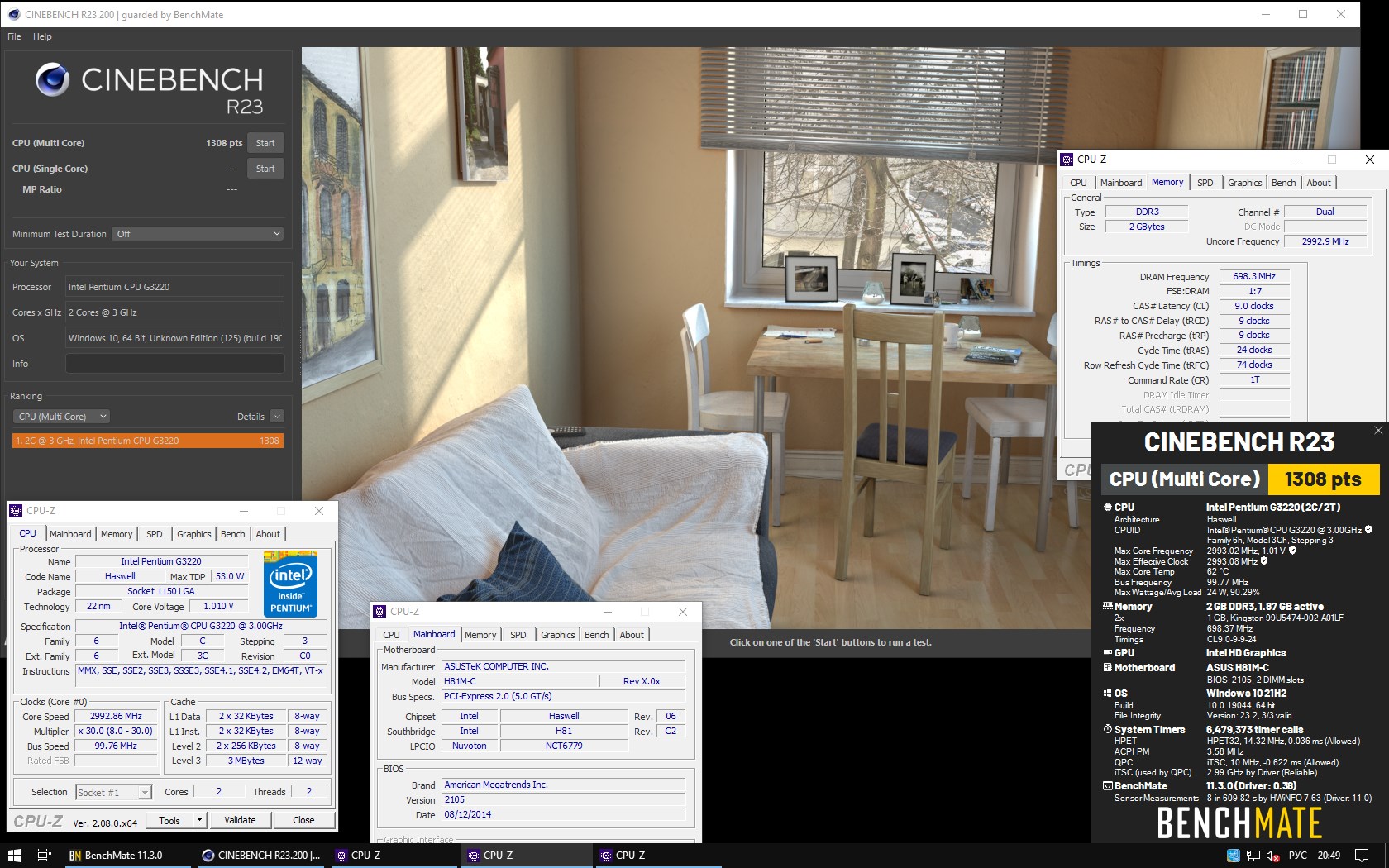The image size is (1389, 868).
Task: Start the CPU (Multi Core) test
Action: (x=265, y=143)
